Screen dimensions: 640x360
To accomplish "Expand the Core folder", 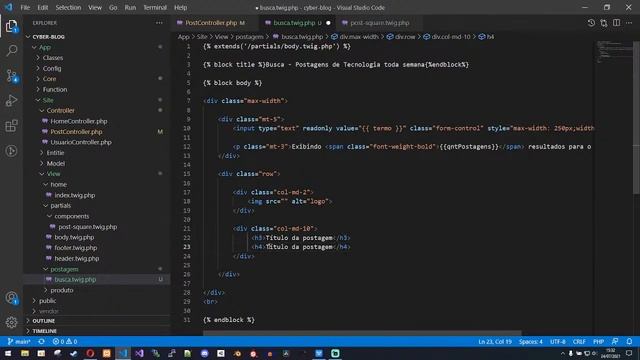I will [x=49, y=79].
